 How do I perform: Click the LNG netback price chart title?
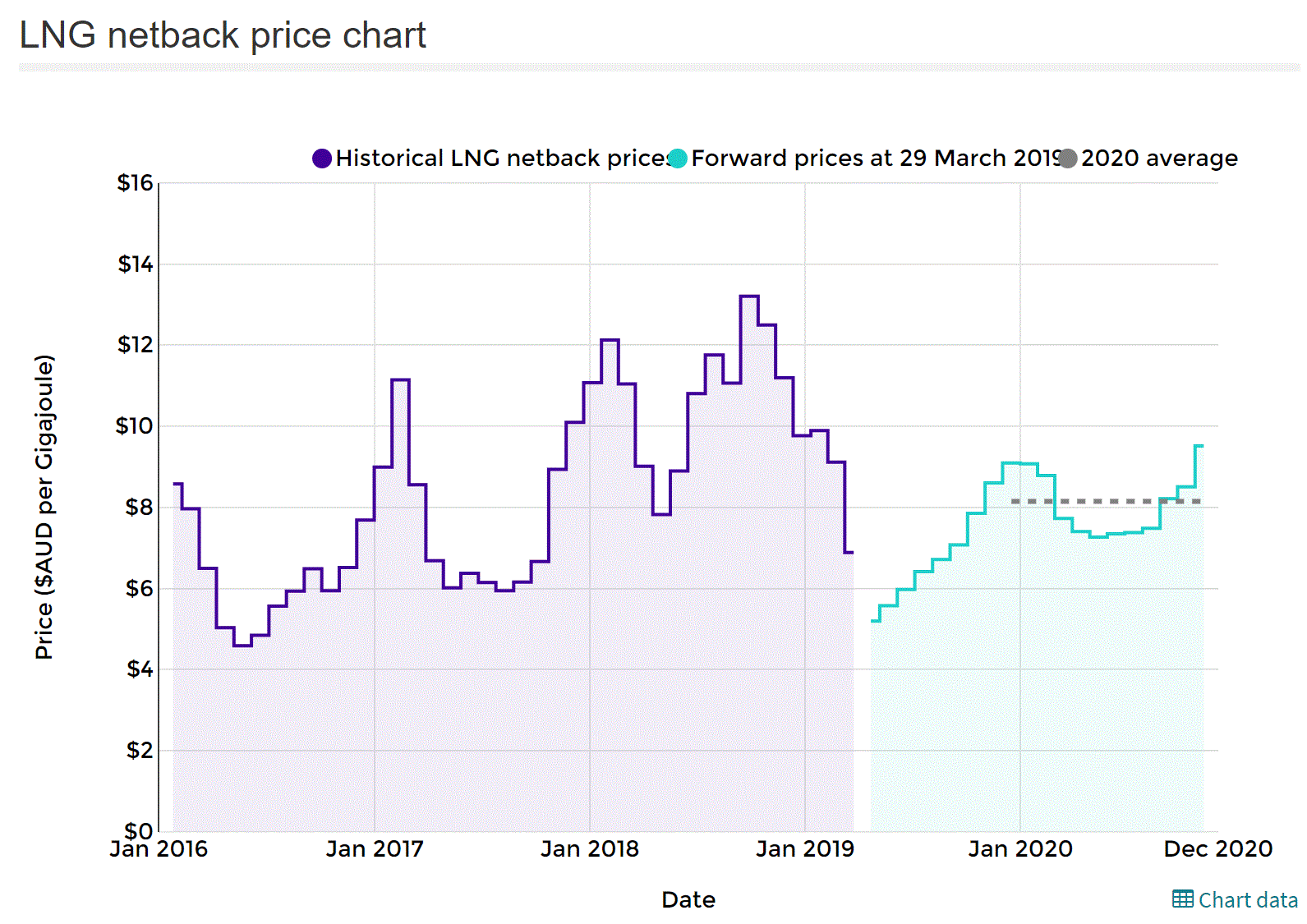pyautogui.click(x=223, y=35)
